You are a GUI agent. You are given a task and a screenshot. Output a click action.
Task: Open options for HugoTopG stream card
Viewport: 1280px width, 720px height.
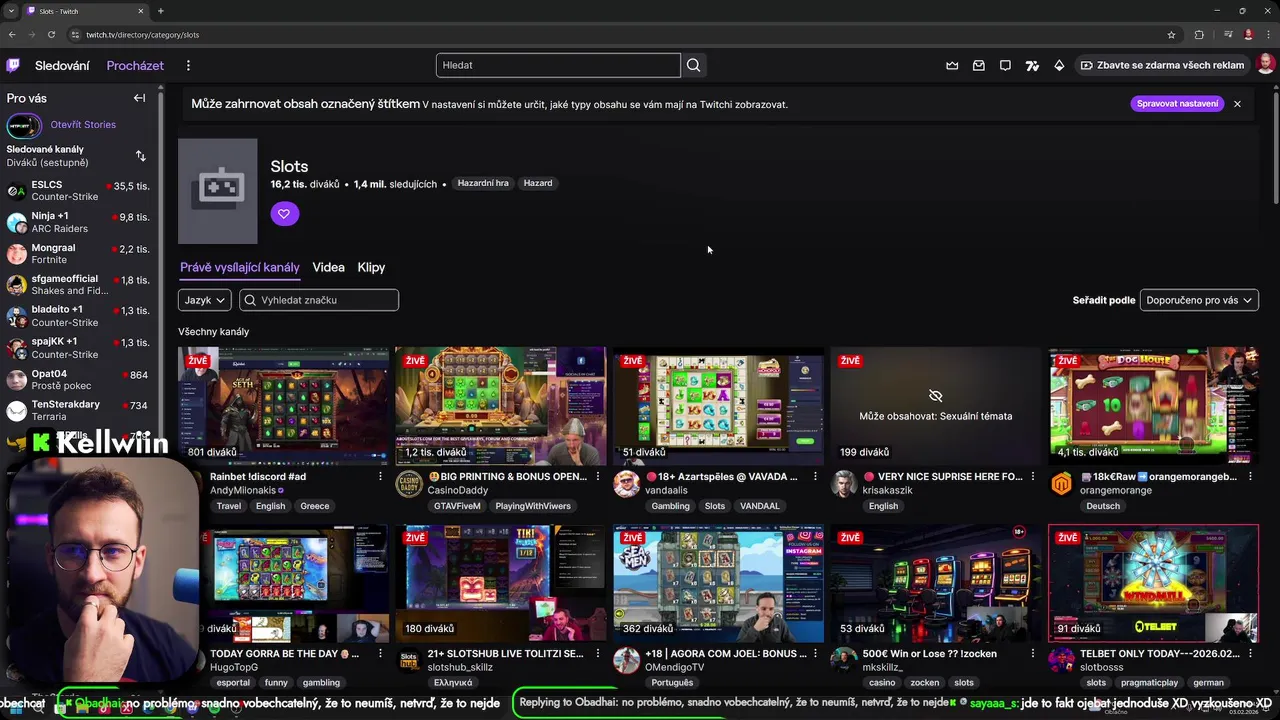point(380,654)
